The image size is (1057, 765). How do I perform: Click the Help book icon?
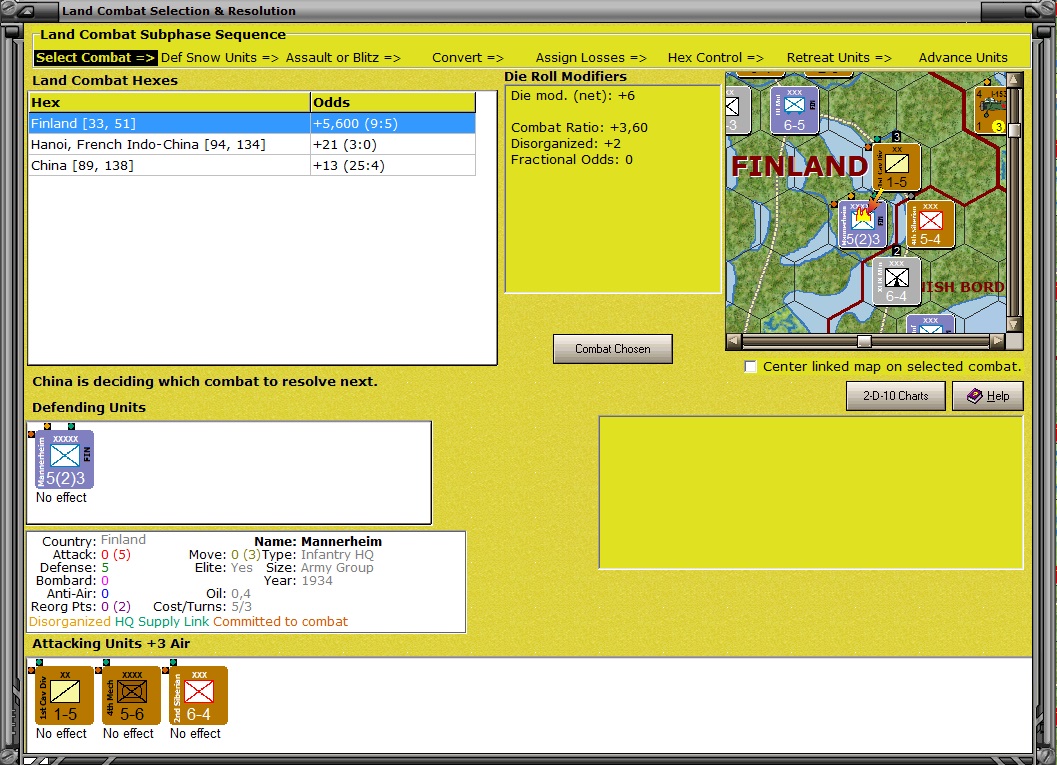tap(975, 396)
